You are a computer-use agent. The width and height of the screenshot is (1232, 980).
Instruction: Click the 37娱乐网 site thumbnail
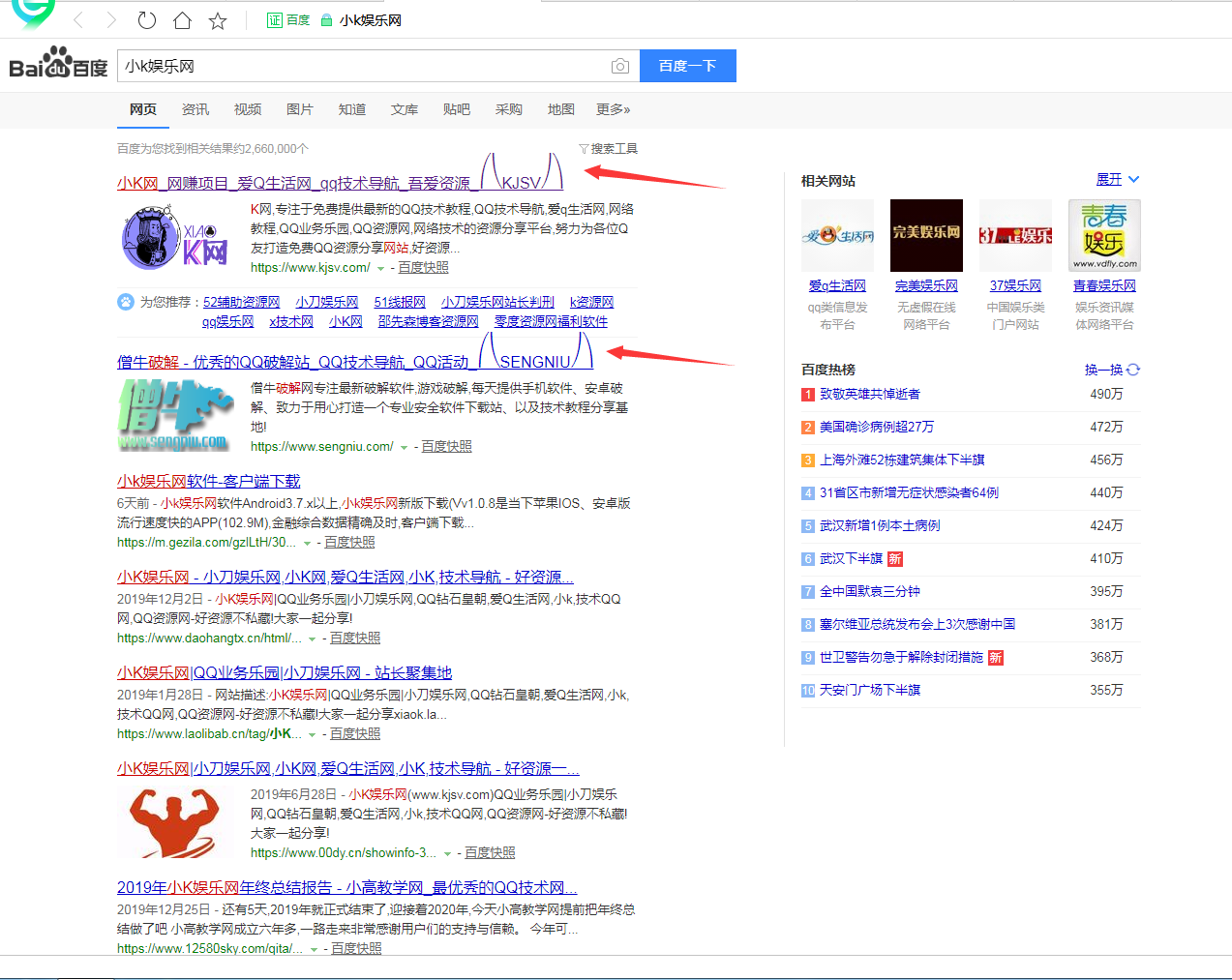click(x=1015, y=235)
